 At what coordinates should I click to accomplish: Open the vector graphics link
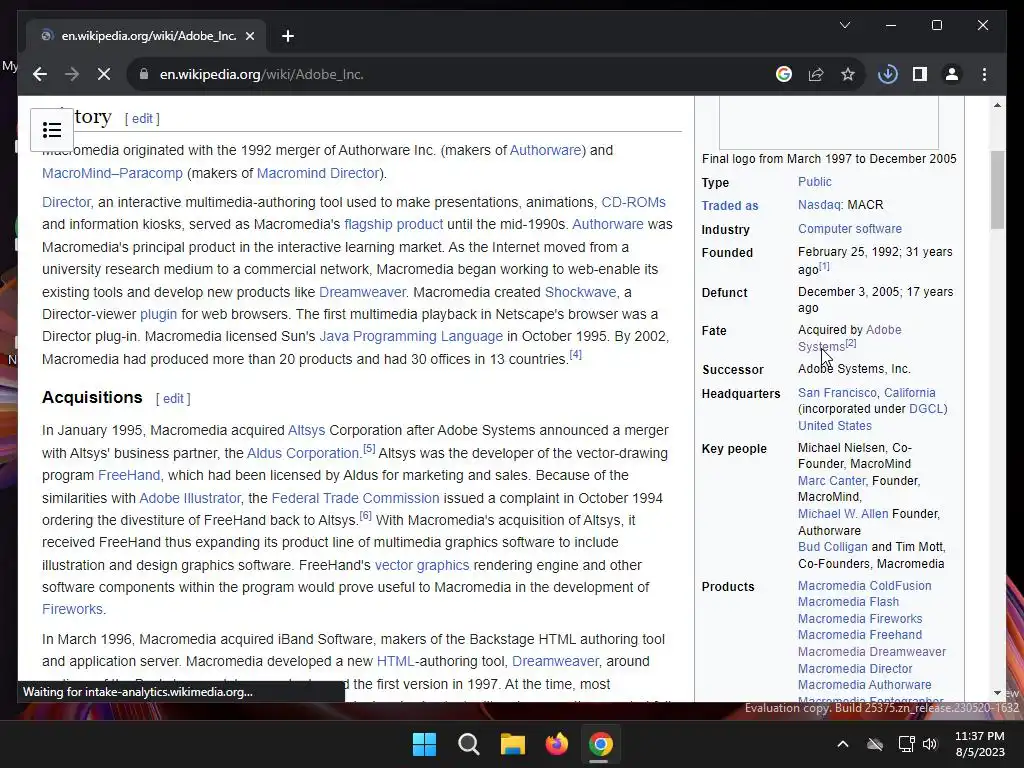point(422,566)
